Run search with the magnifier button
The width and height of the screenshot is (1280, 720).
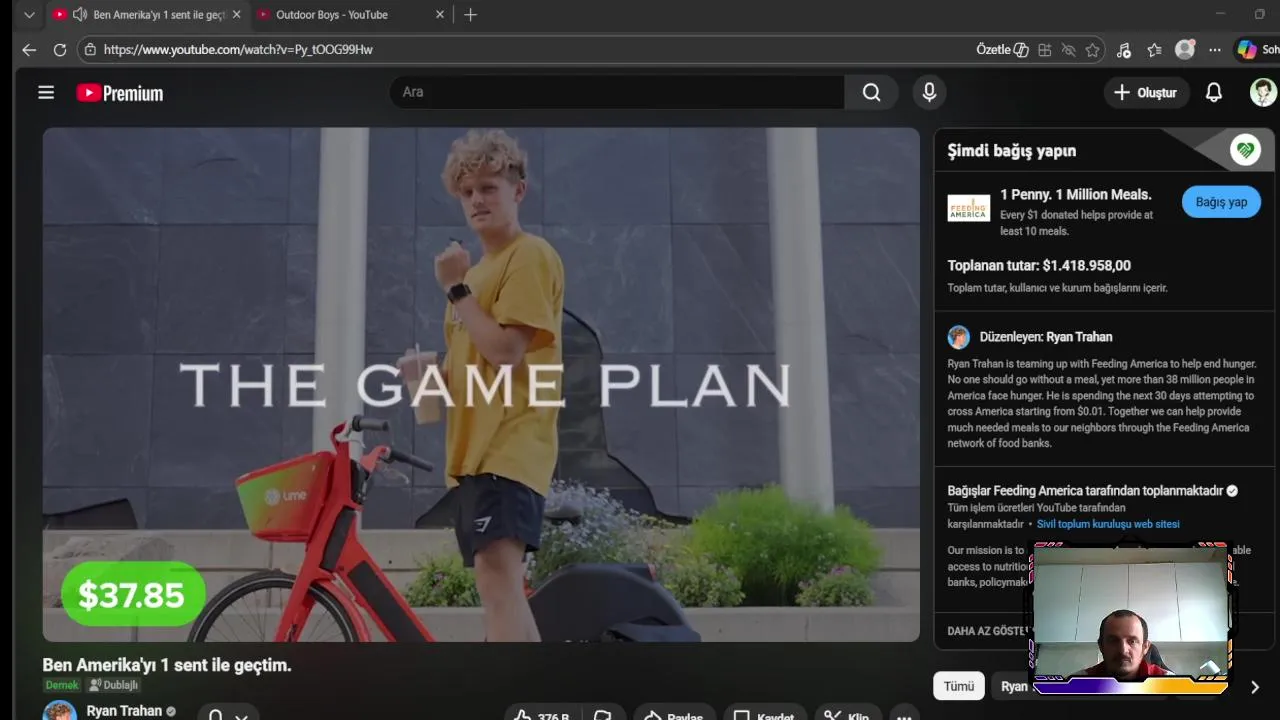click(x=871, y=92)
